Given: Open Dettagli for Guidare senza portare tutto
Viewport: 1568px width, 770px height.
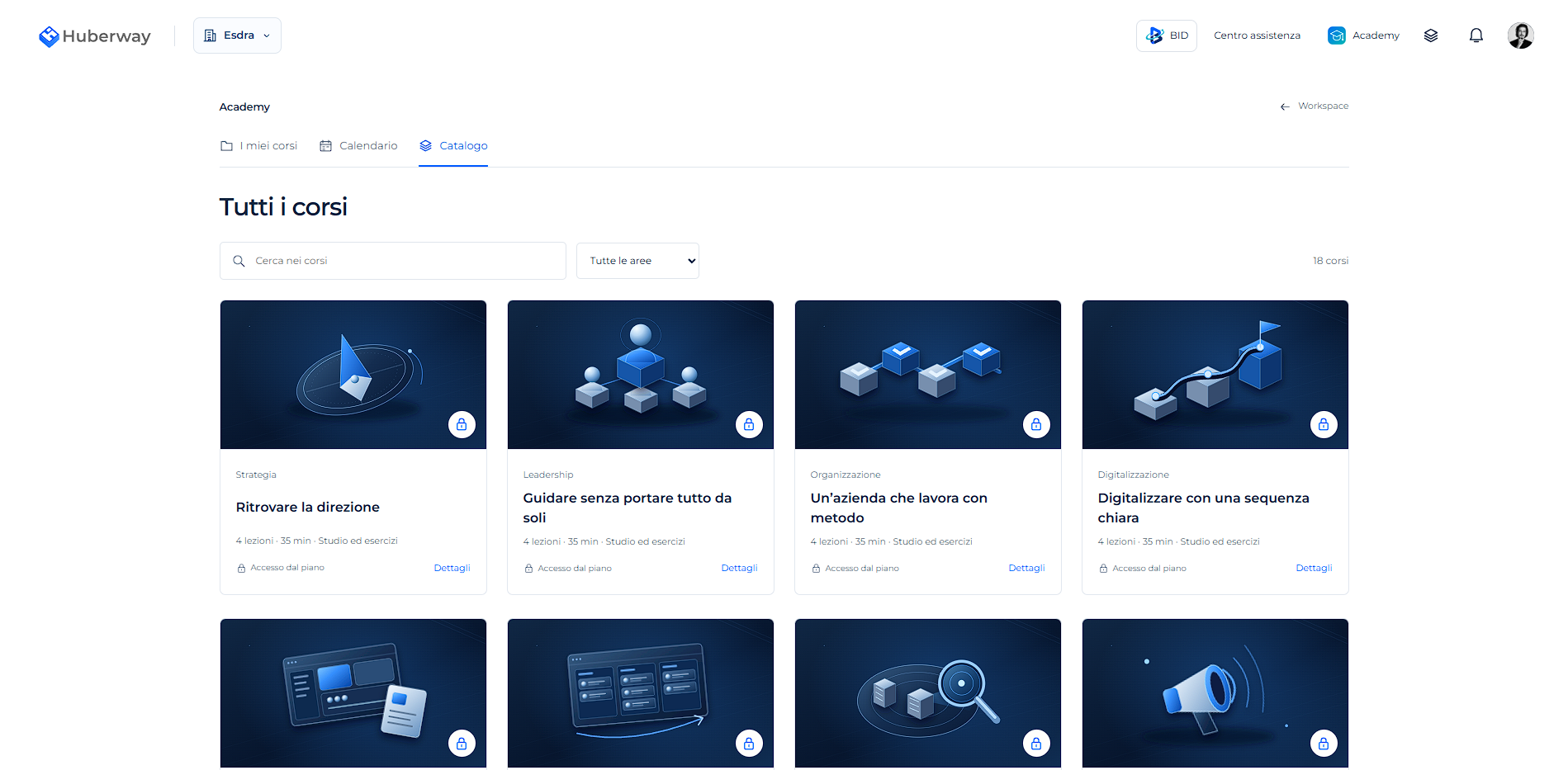Looking at the screenshot, I should coord(739,568).
